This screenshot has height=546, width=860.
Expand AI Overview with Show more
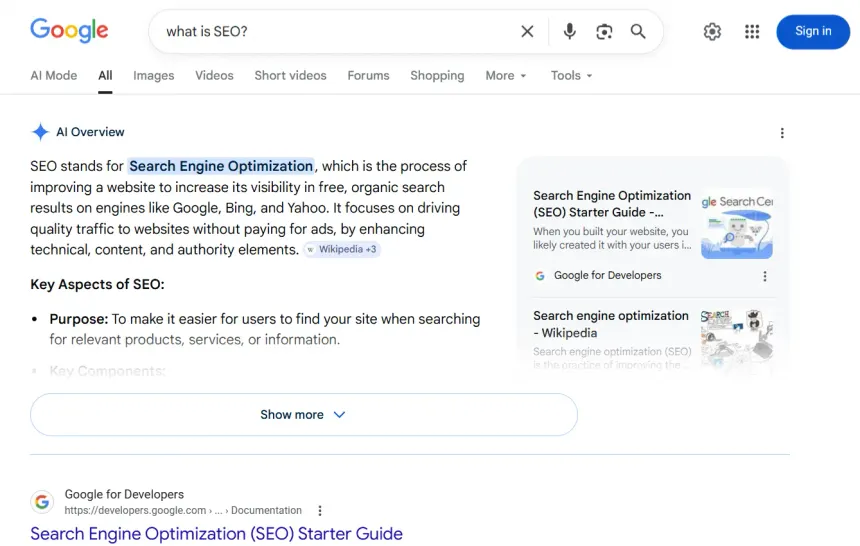coord(304,415)
